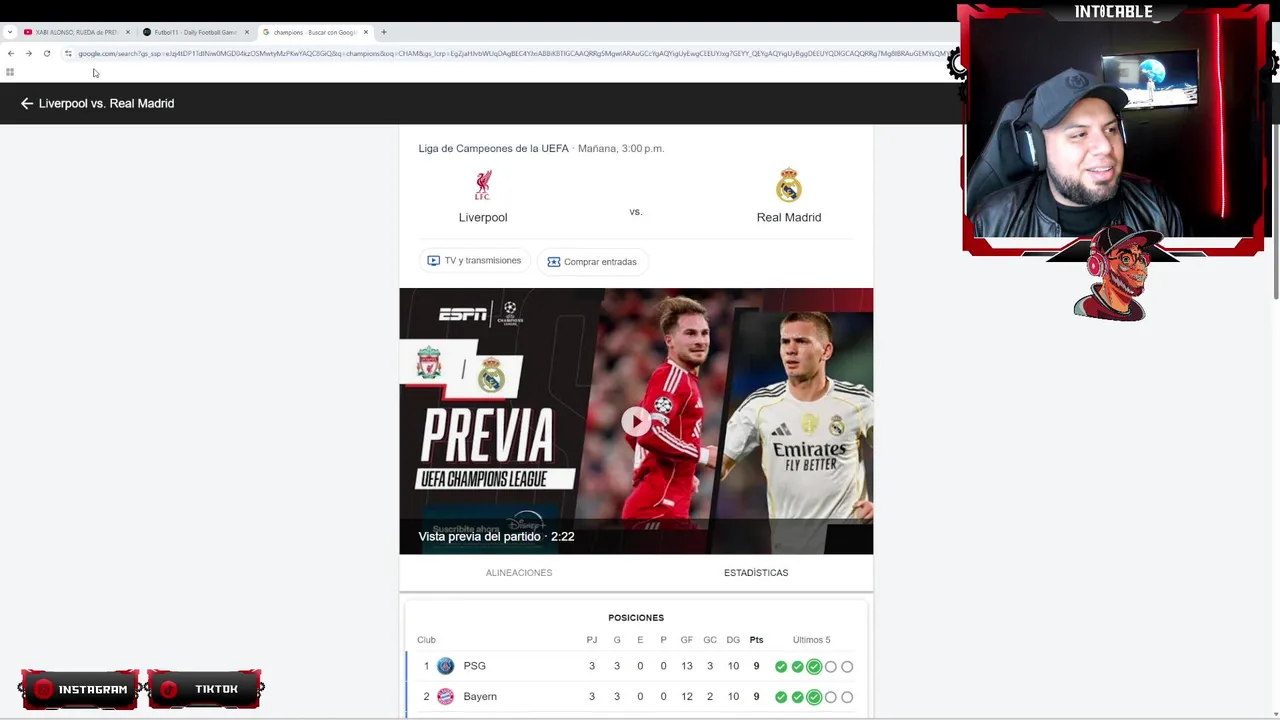The image size is (1280, 720).
Task: Go forward with browser forward arrow
Action: pos(29,53)
